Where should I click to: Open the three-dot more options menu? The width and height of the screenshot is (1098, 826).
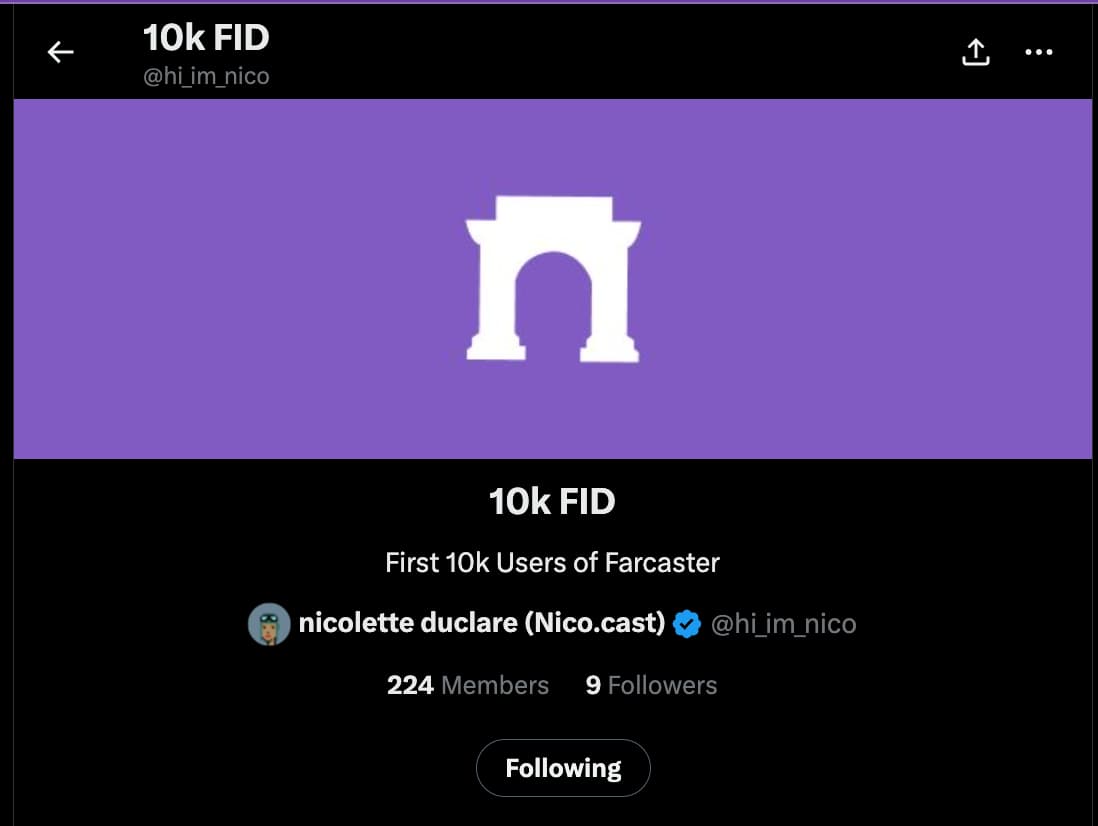[x=1039, y=53]
